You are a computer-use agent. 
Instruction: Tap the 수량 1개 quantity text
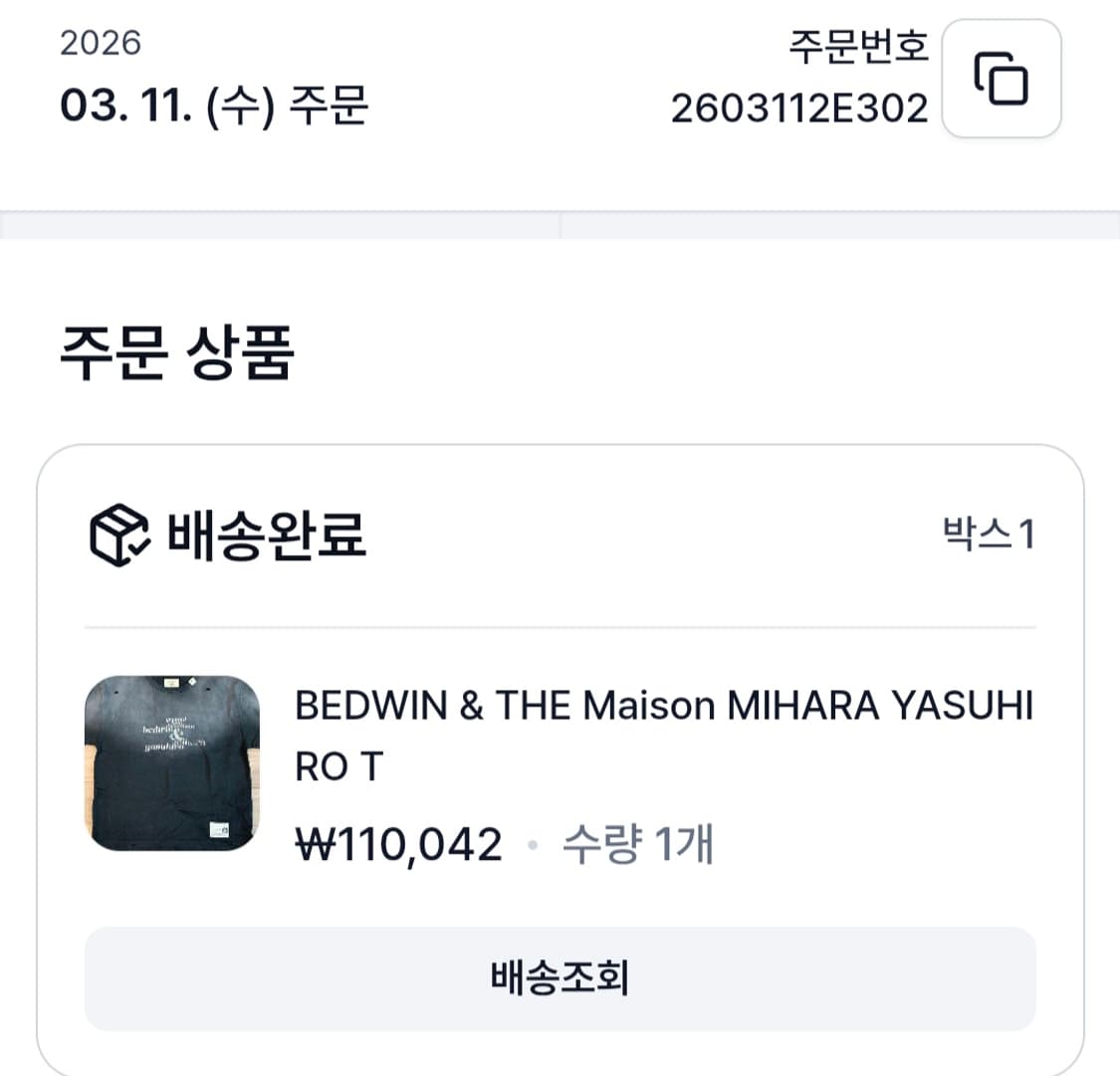click(x=637, y=845)
